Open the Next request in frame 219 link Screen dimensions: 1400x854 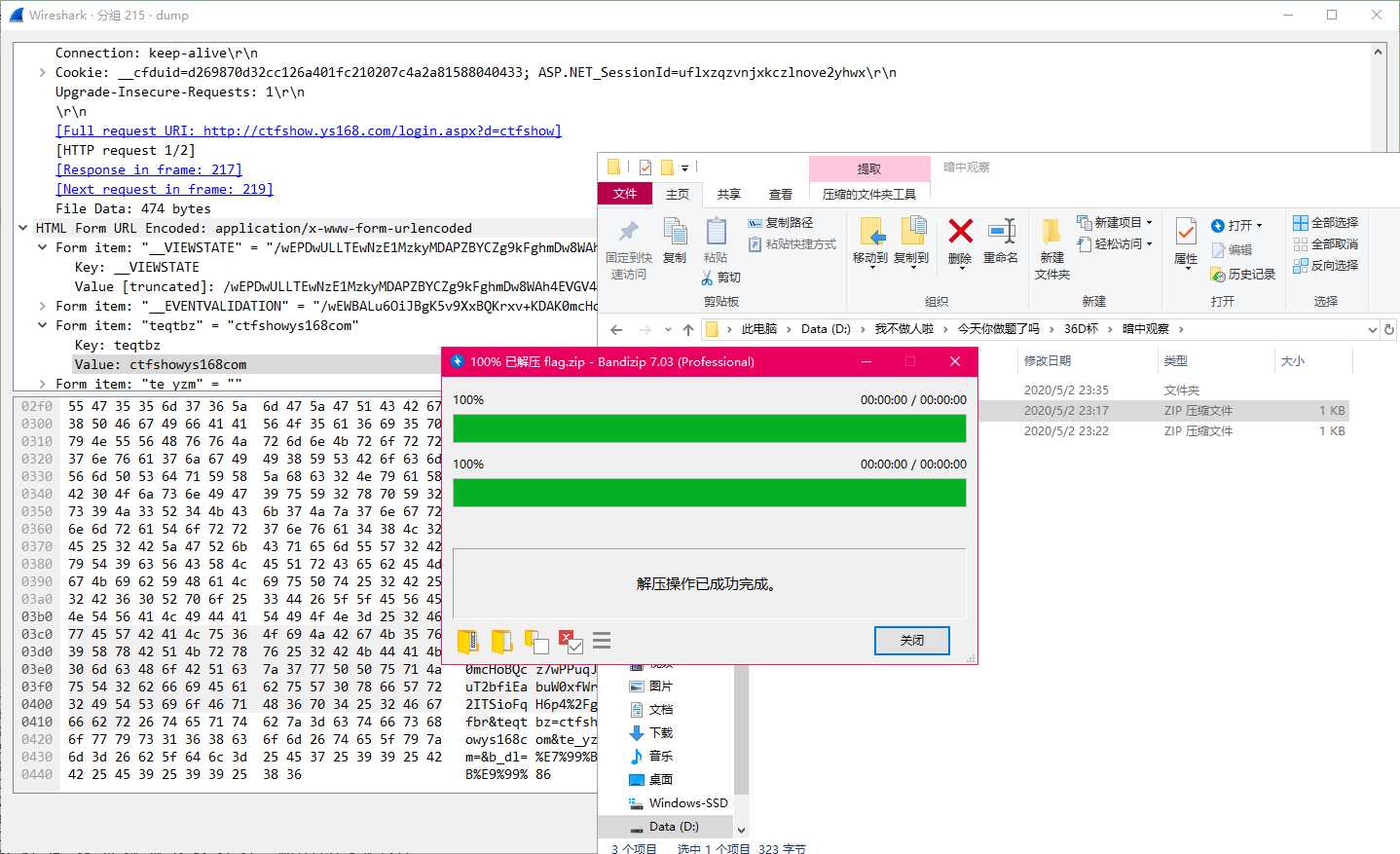(x=165, y=189)
